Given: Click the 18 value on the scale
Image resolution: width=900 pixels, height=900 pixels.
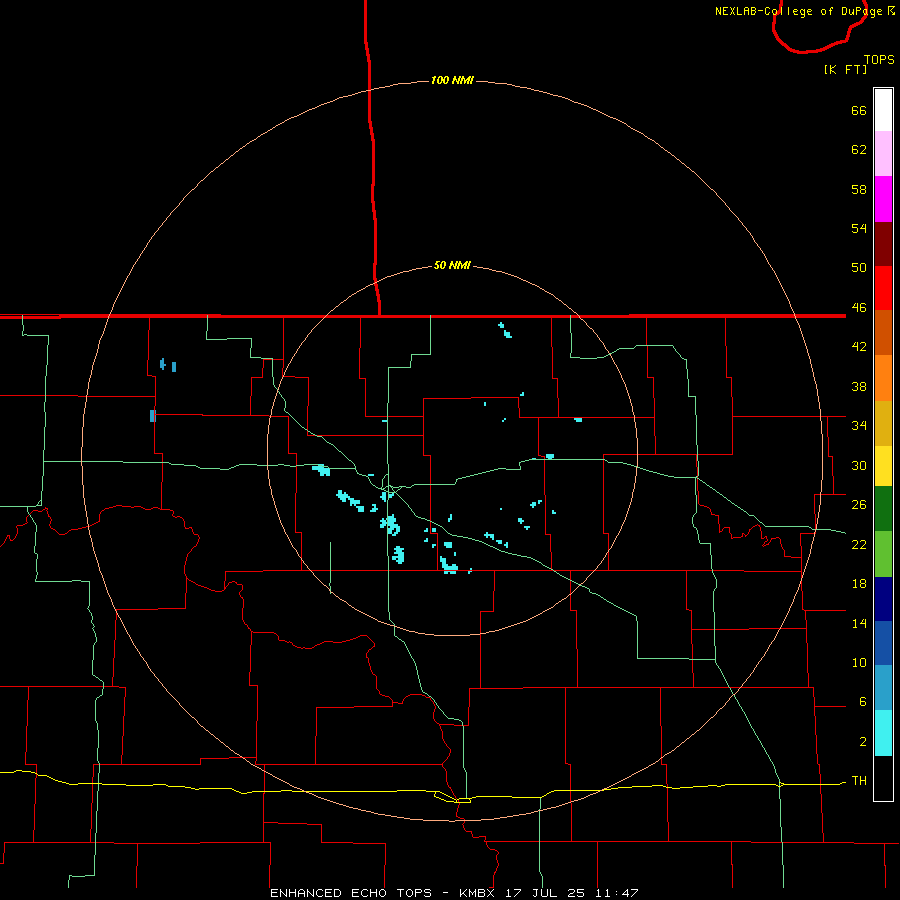Looking at the screenshot, I should point(859,584).
